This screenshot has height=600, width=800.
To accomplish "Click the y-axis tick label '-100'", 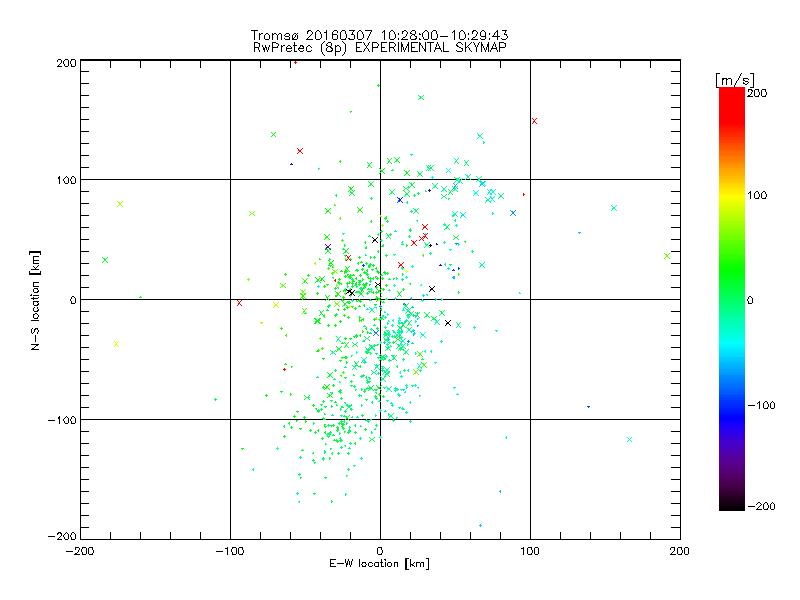I will click(62, 420).
